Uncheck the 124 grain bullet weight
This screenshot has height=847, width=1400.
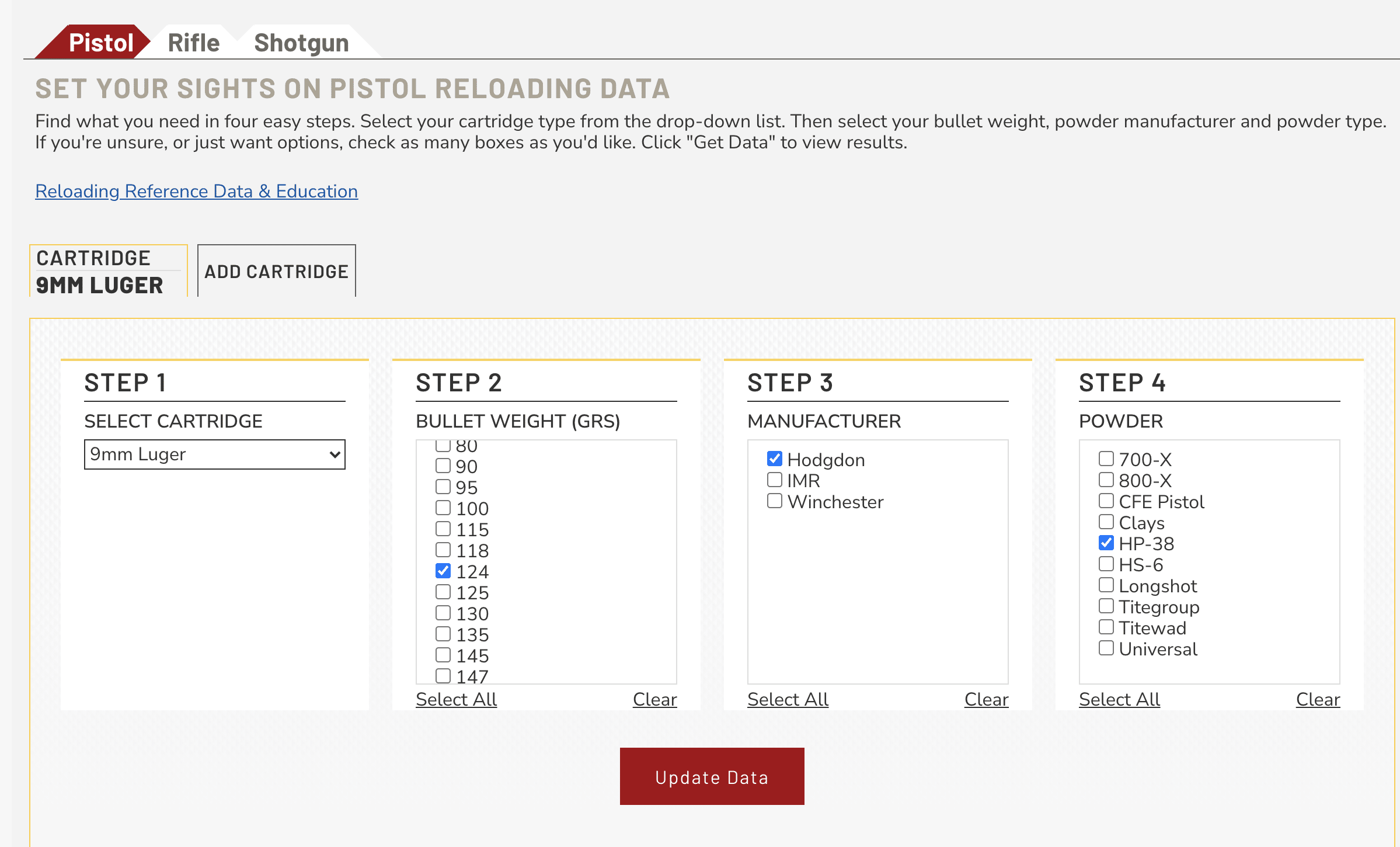[443, 571]
